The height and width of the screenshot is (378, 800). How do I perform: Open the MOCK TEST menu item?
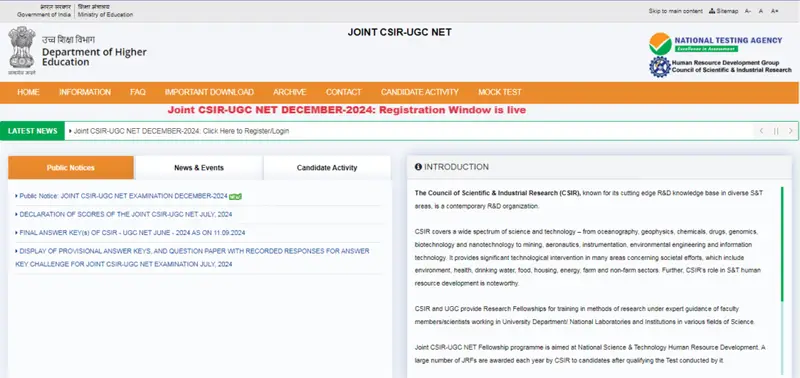tap(500, 92)
